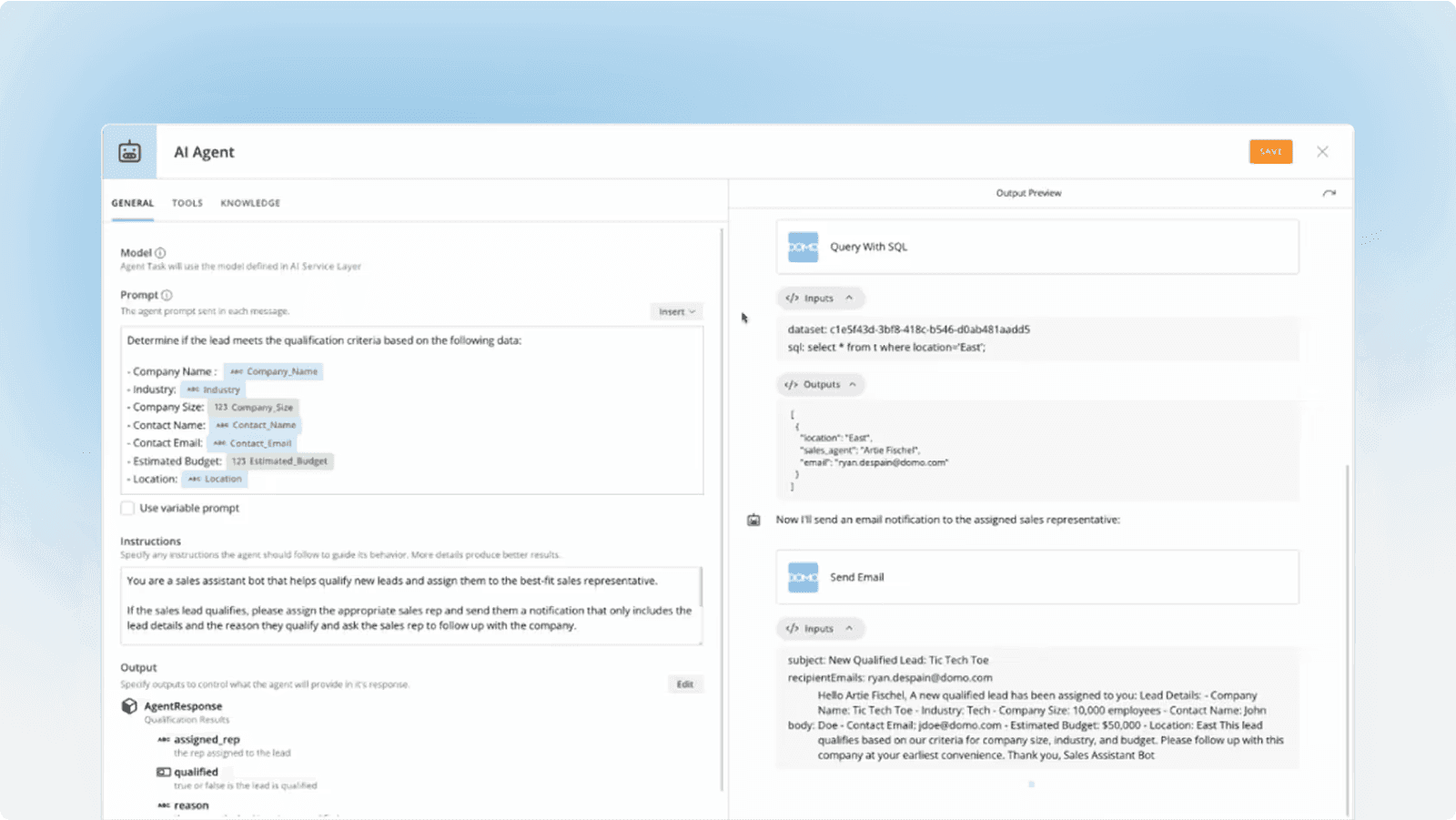Viewport: 1456px width, 820px height.
Task: Switch to the Tools tab
Action: coord(187,203)
